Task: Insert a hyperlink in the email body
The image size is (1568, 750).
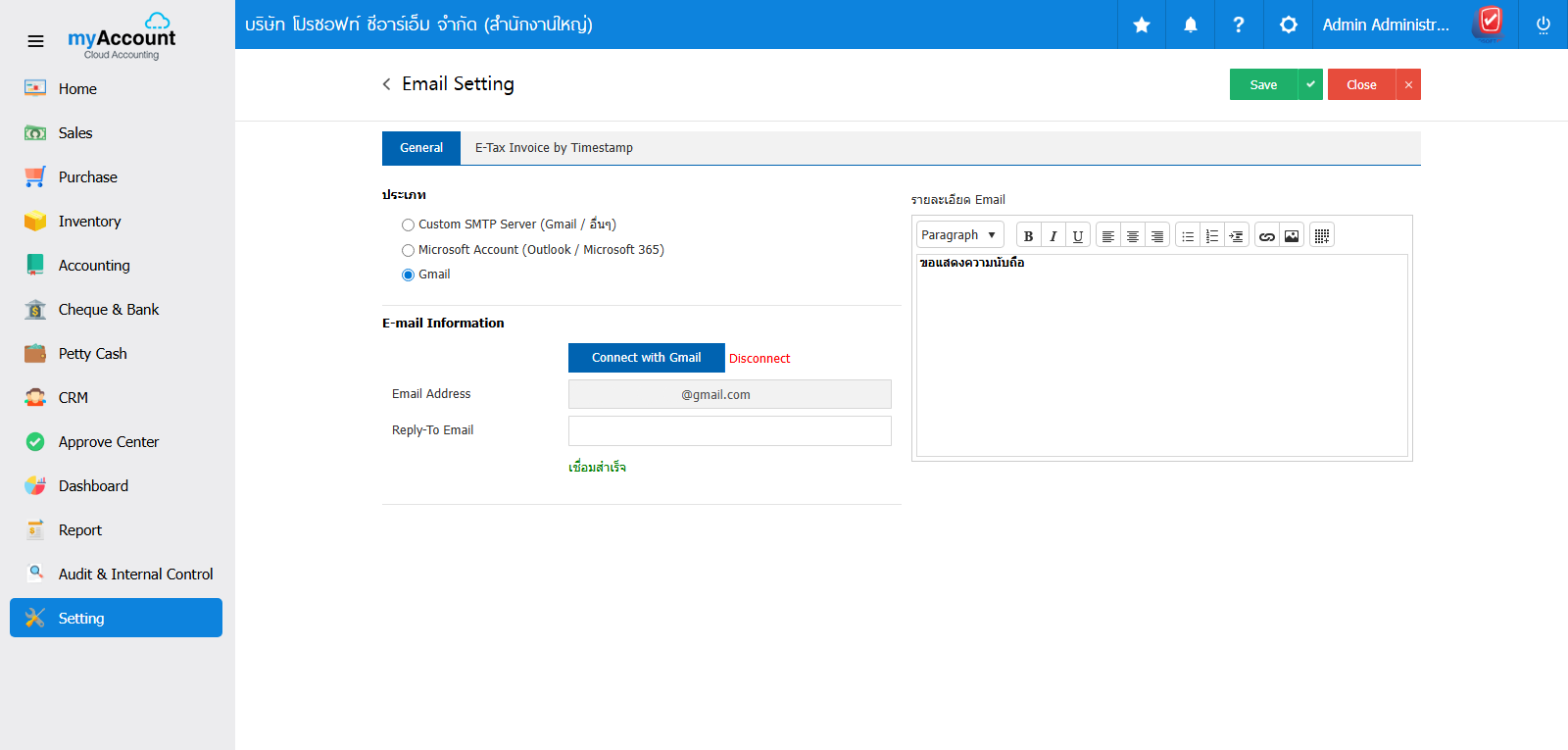Action: click(x=1266, y=236)
